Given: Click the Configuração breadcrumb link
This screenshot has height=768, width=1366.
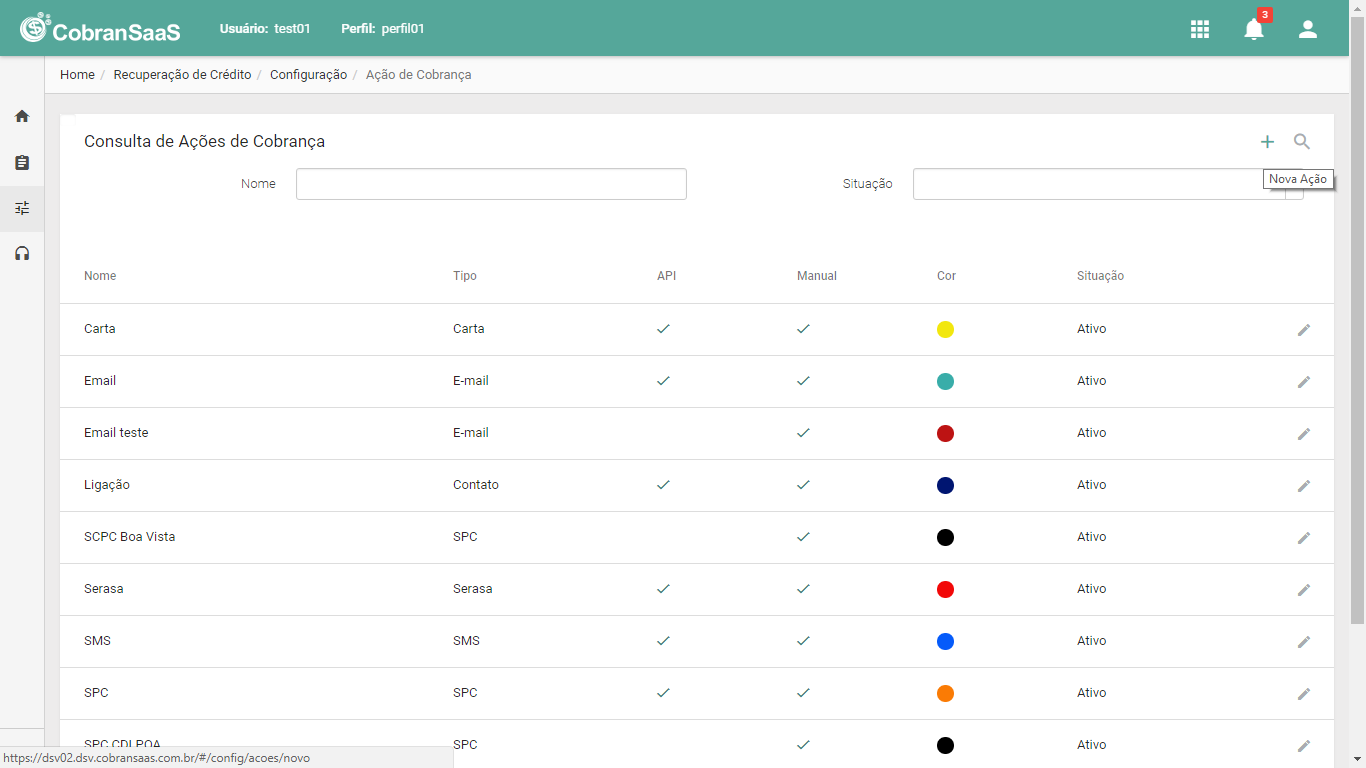Looking at the screenshot, I should pos(308,75).
